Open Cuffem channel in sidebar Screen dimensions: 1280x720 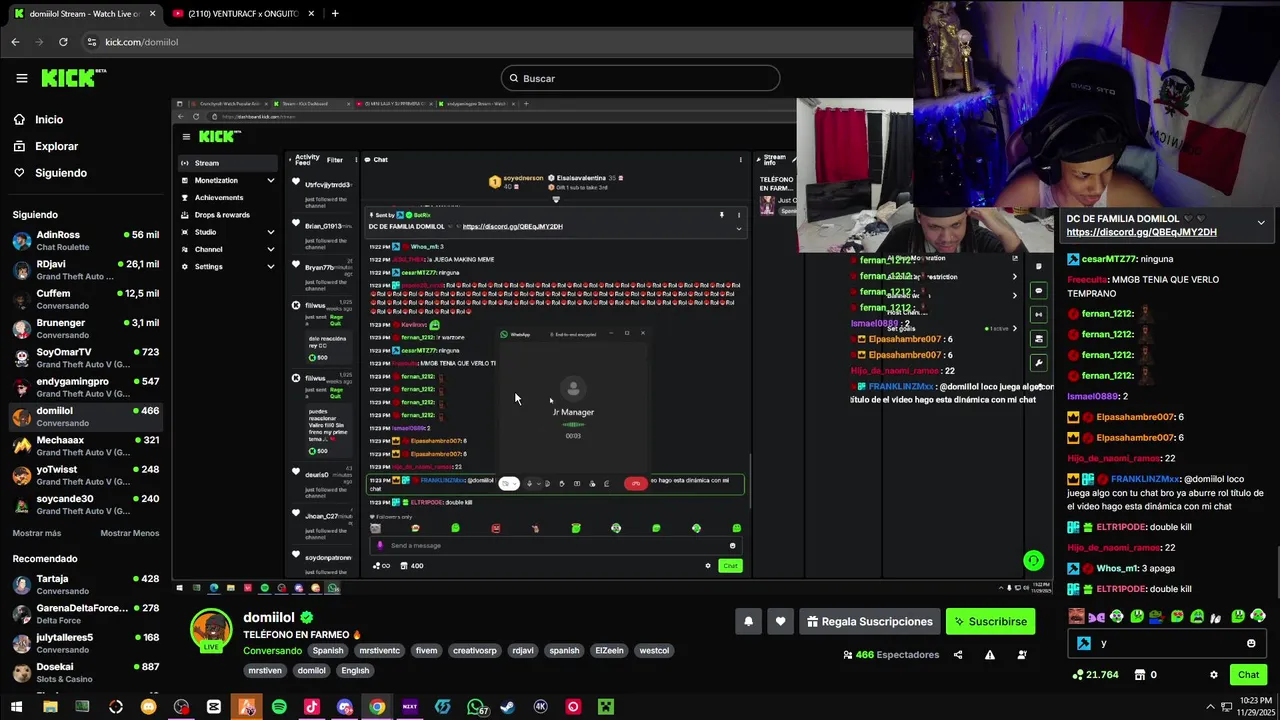pyautogui.click(x=85, y=299)
